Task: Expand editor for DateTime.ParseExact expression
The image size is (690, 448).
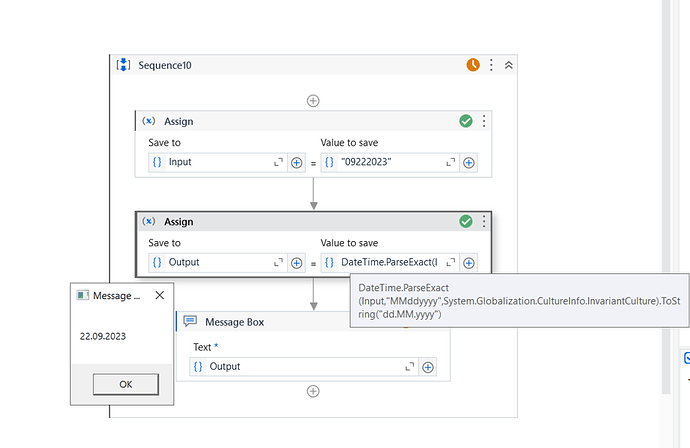Action: (450, 262)
